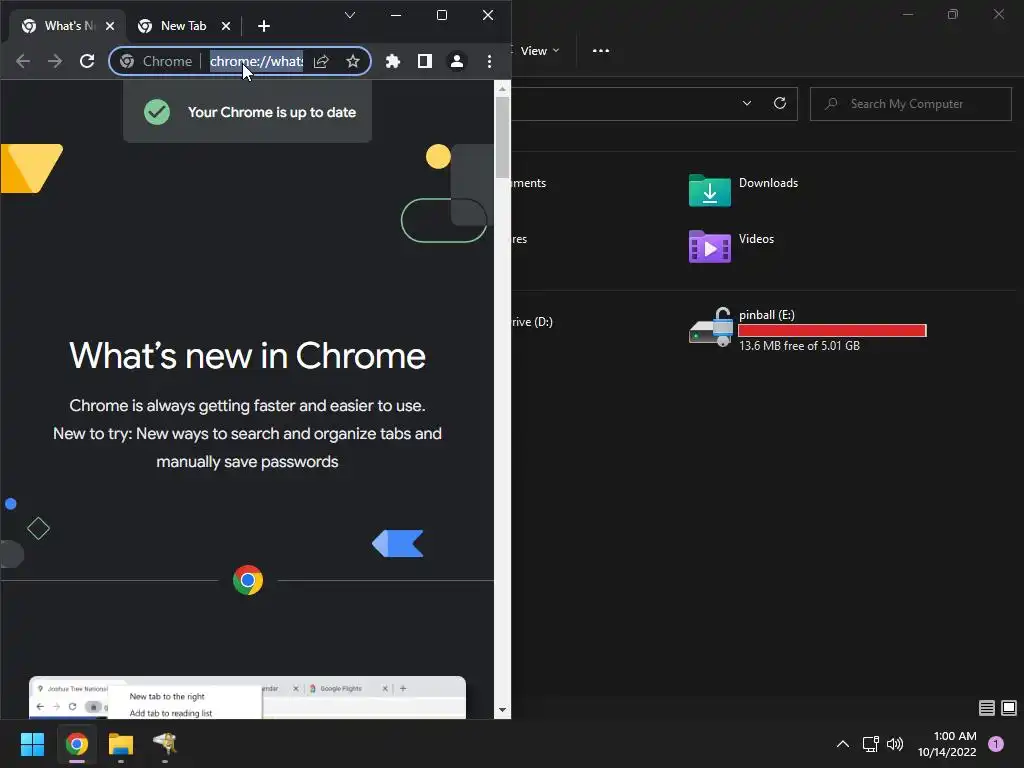Refresh the File Explorer location
Image resolution: width=1024 pixels, height=768 pixels.
[780, 103]
